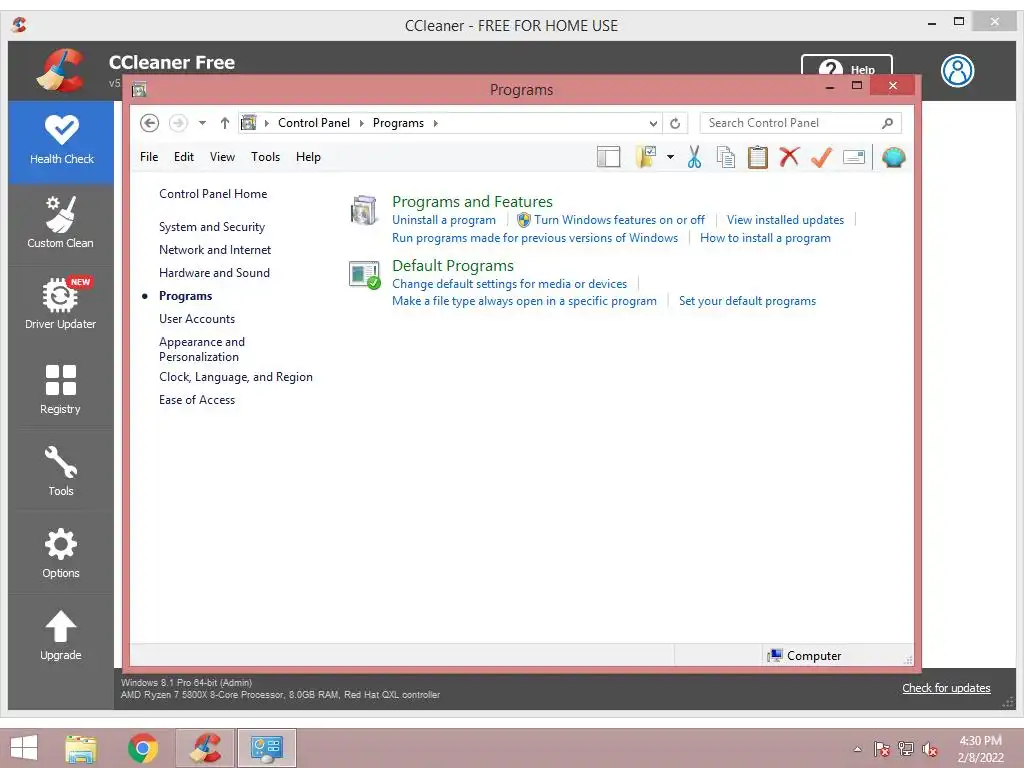Click How to install a program
Image resolution: width=1024 pixels, height=768 pixels.
pyautogui.click(x=765, y=238)
